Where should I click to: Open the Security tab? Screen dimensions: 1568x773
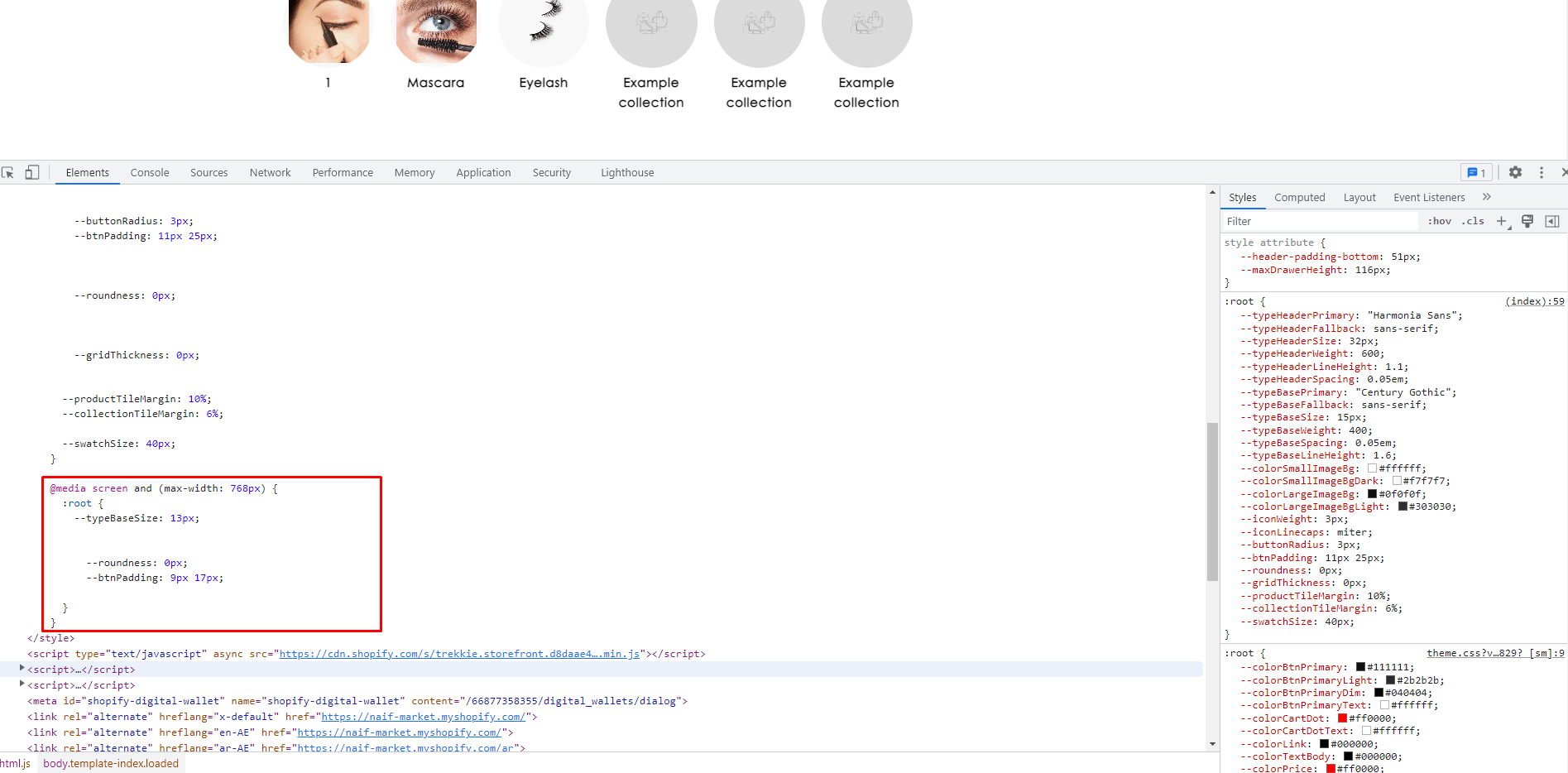[x=552, y=172]
